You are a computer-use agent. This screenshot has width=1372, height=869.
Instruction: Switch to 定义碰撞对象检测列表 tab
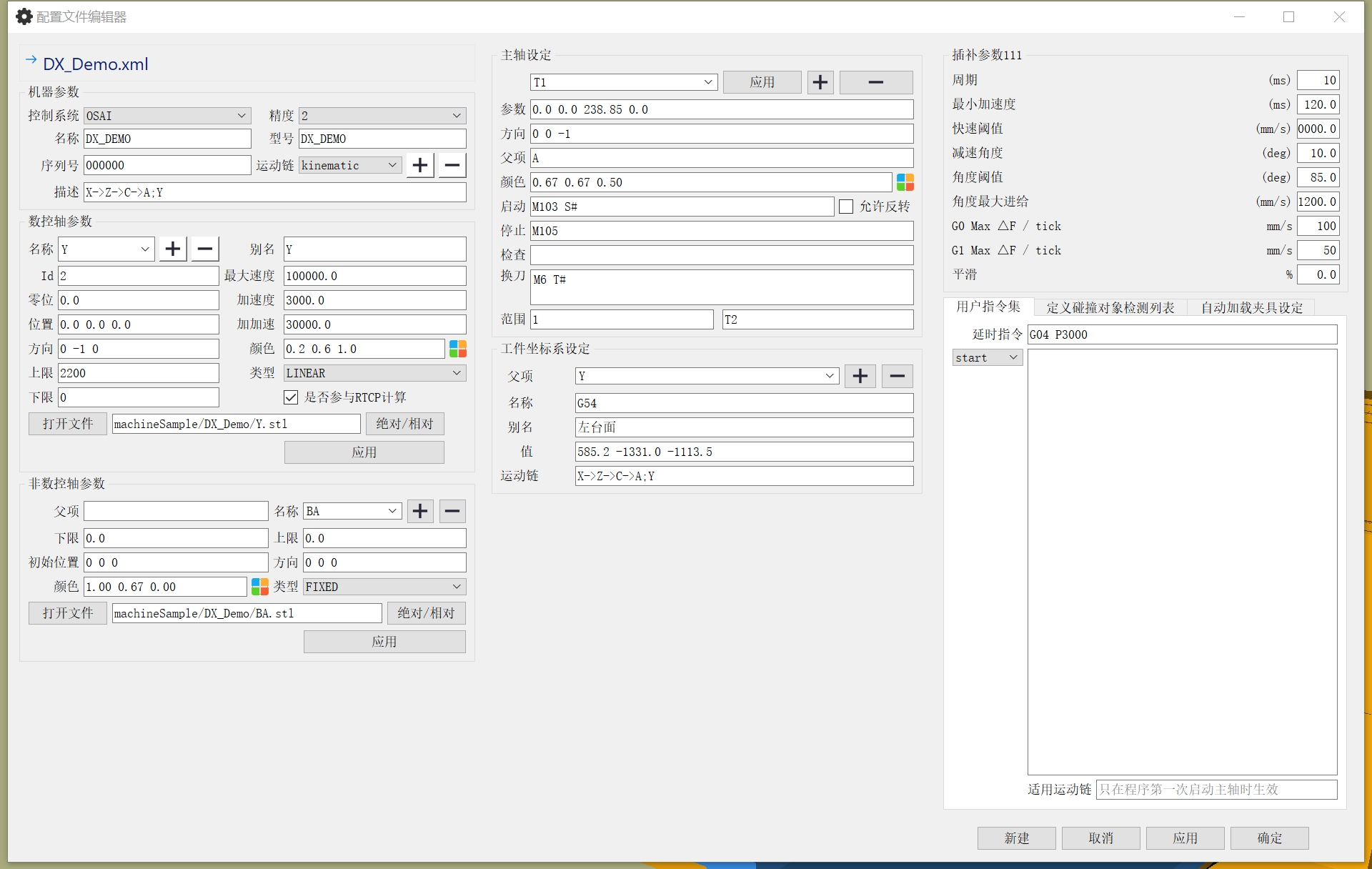1110,308
